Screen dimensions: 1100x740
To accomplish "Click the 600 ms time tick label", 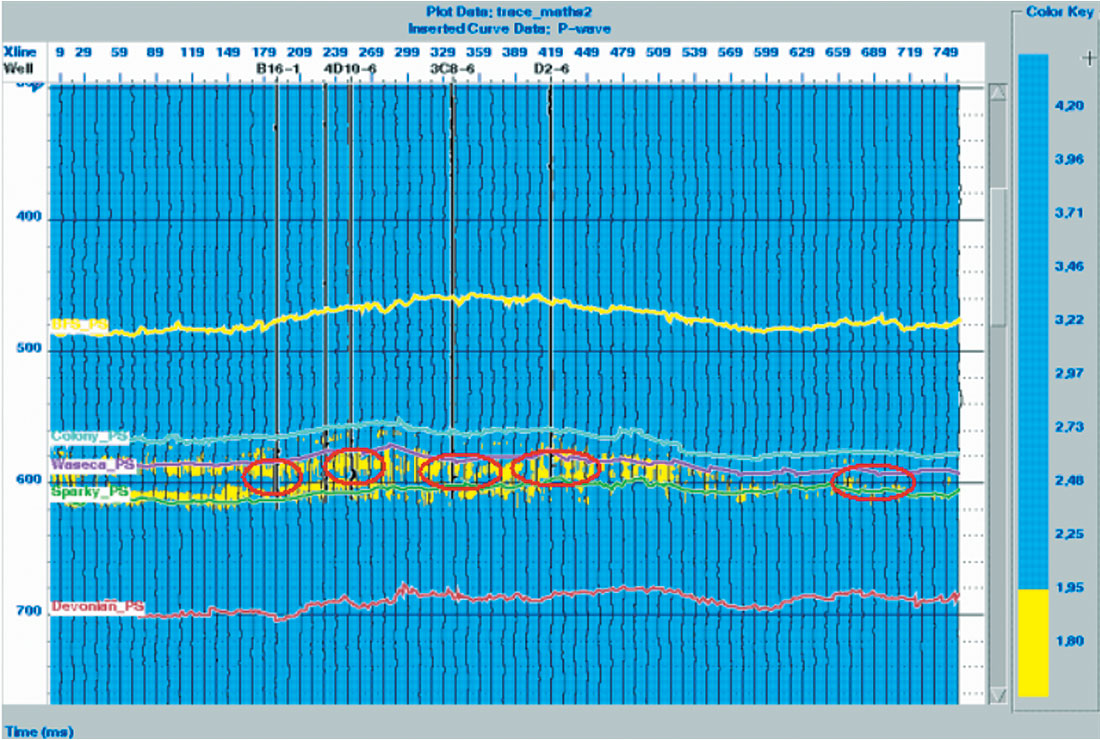I will [29, 479].
